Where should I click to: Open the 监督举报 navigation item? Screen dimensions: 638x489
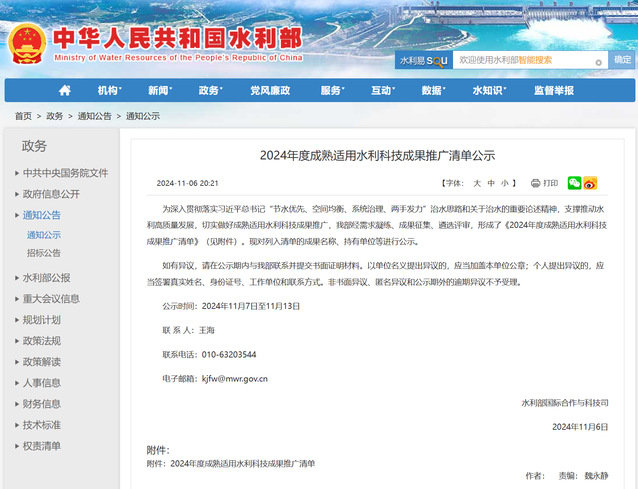pyautogui.click(x=553, y=91)
